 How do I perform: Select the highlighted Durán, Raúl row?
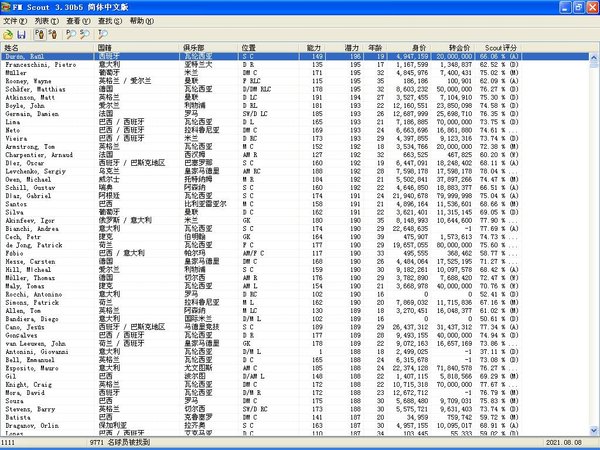[x=295, y=57]
